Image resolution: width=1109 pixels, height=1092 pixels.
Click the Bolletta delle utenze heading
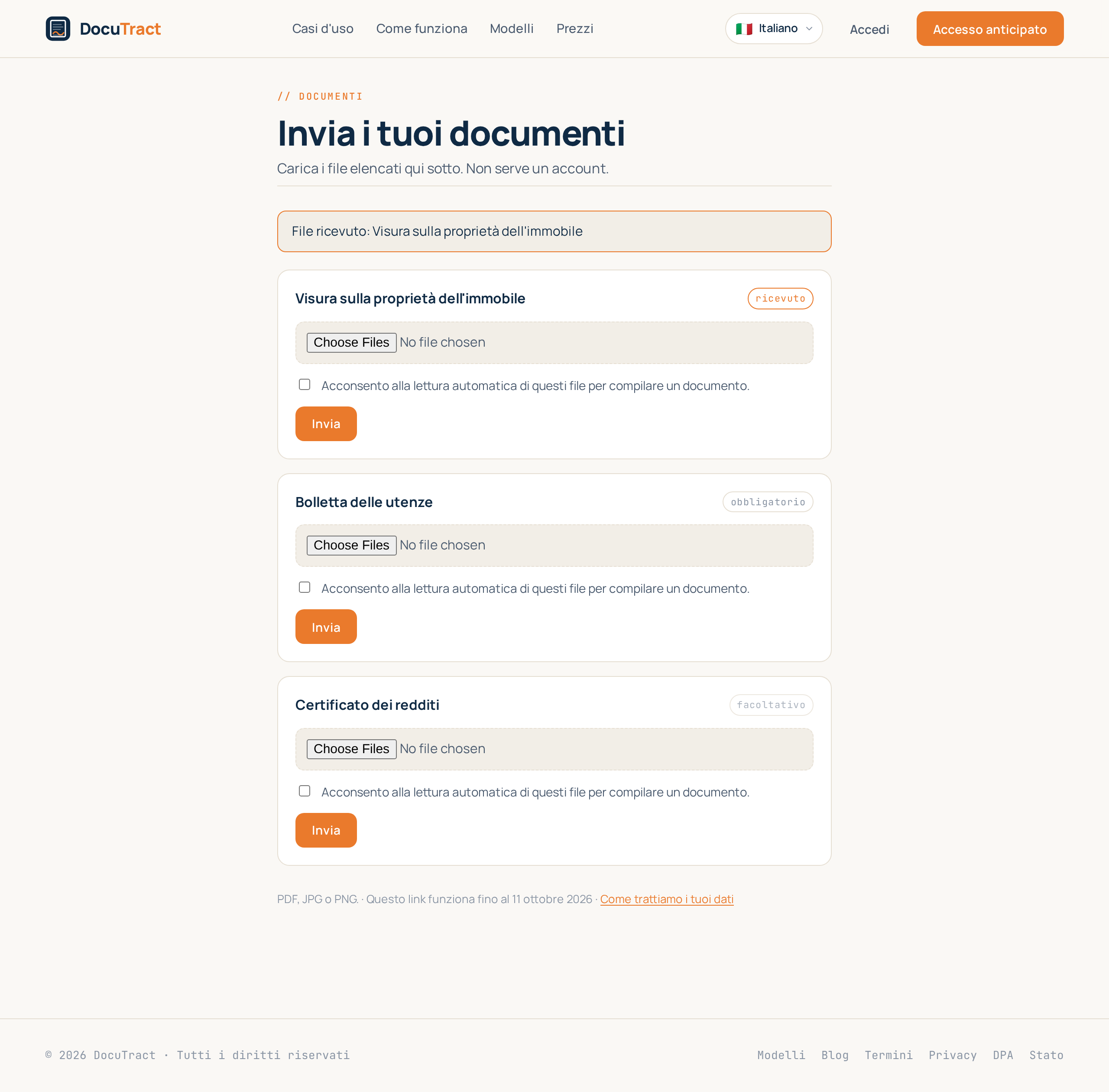(363, 502)
